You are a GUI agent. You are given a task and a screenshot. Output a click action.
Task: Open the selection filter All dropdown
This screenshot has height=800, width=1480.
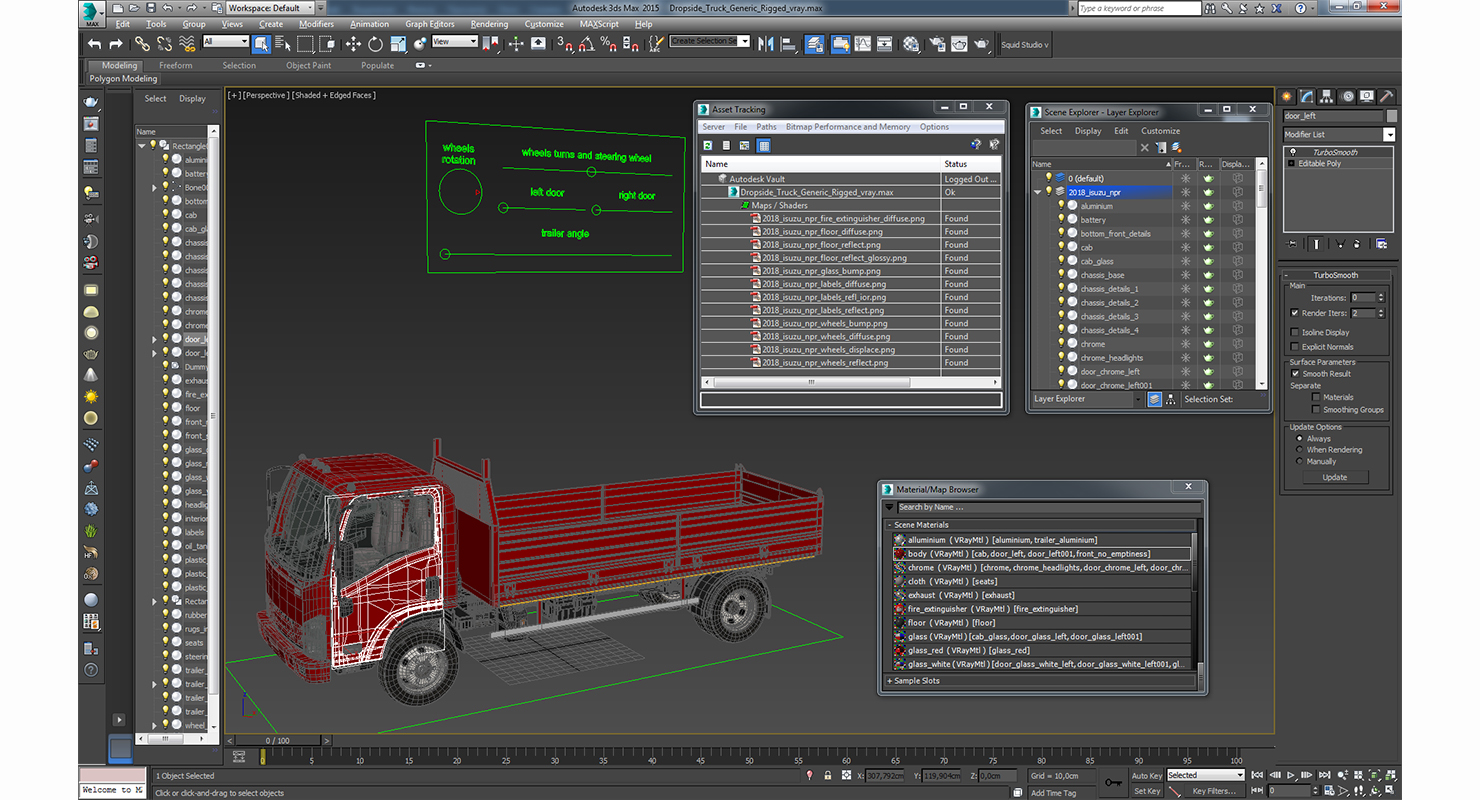[x=225, y=42]
